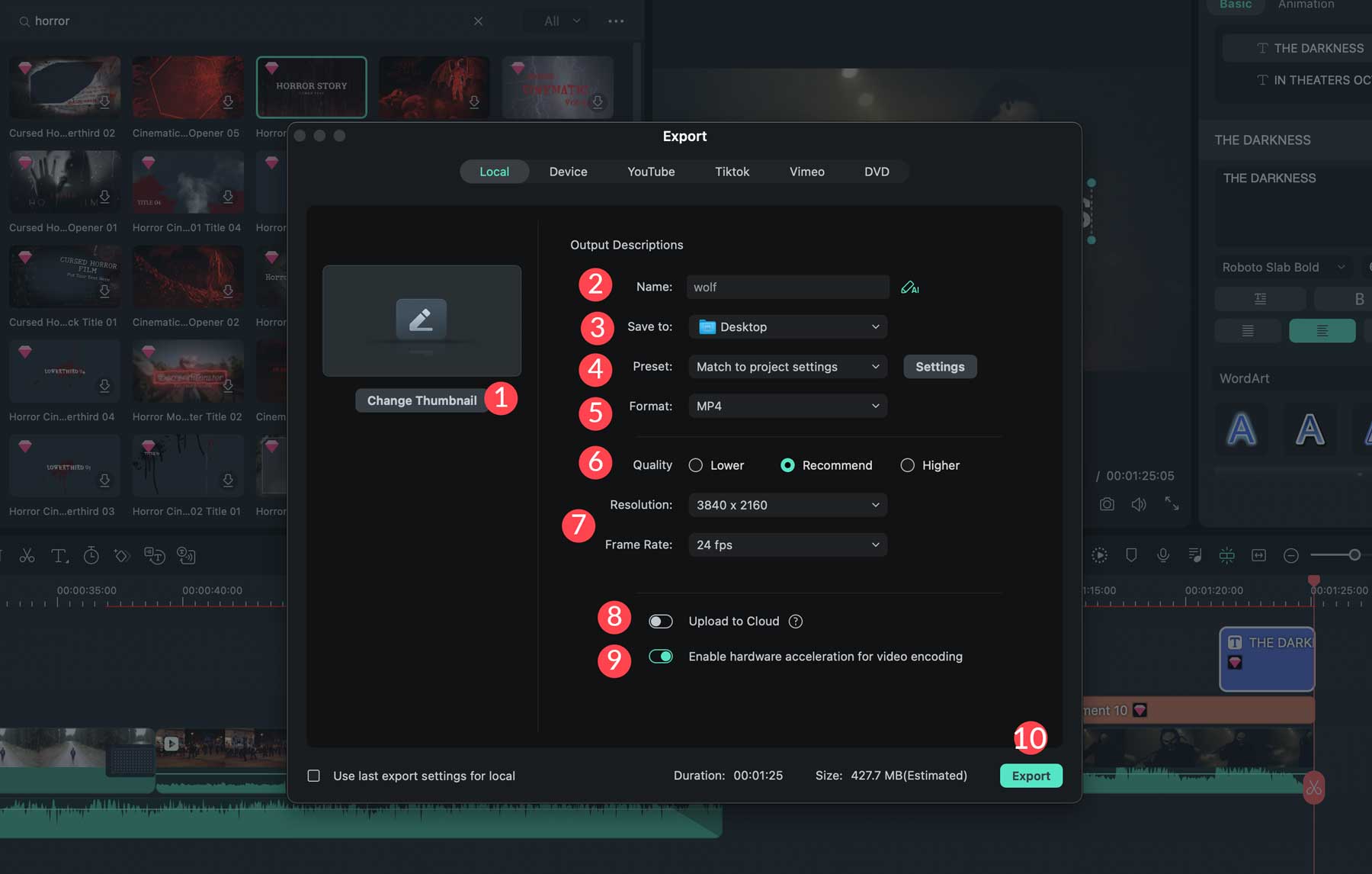
Task: Switch to the YouTube export tab
Action: click(x=651, y=172)
